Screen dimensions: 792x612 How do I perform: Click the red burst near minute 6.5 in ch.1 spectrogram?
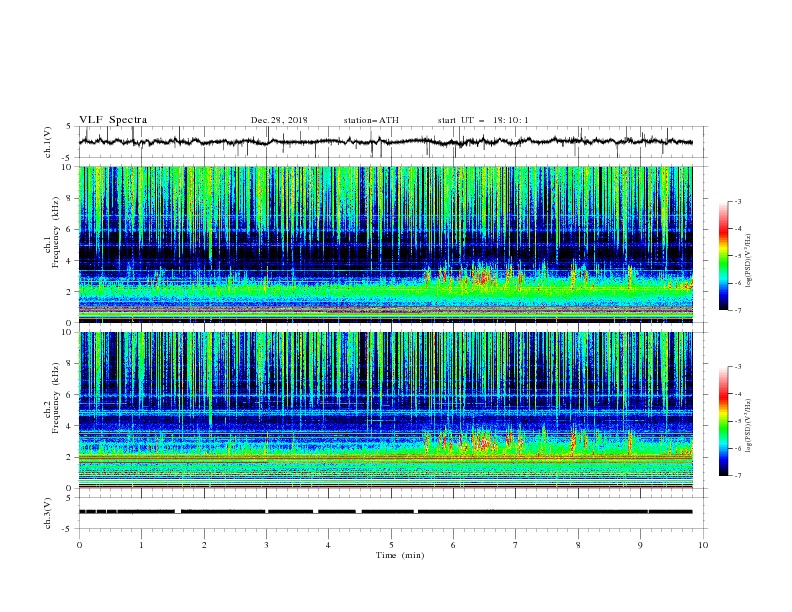(x=485, y=277)
